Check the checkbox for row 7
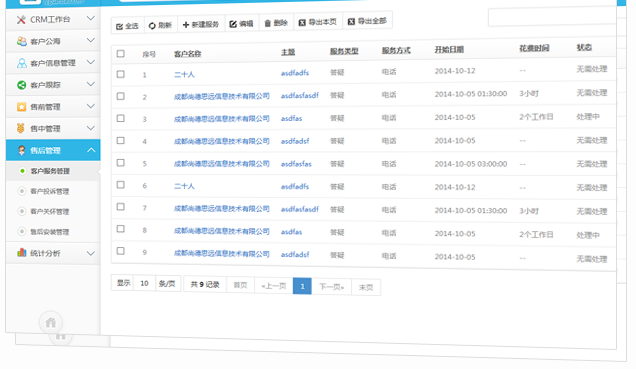 pos(120,207)
